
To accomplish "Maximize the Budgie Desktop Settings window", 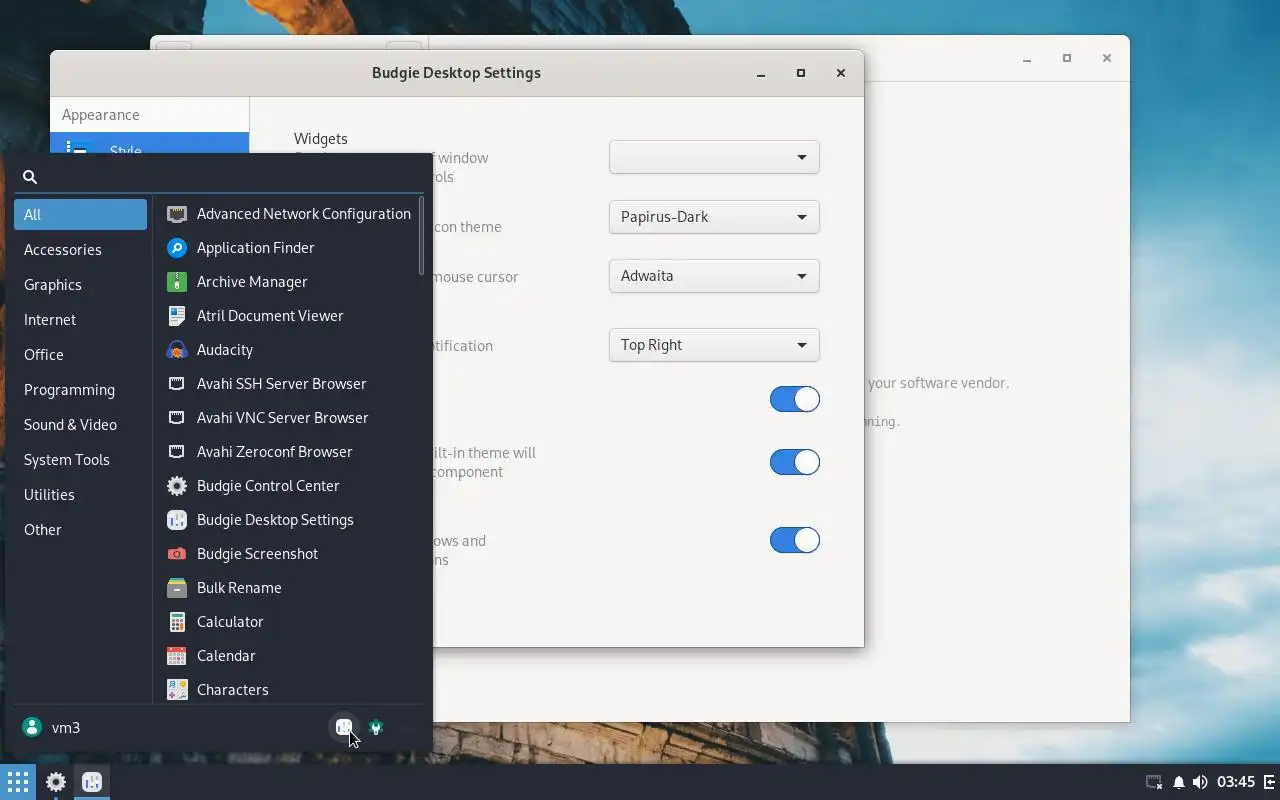I will (x=801, y=73).
